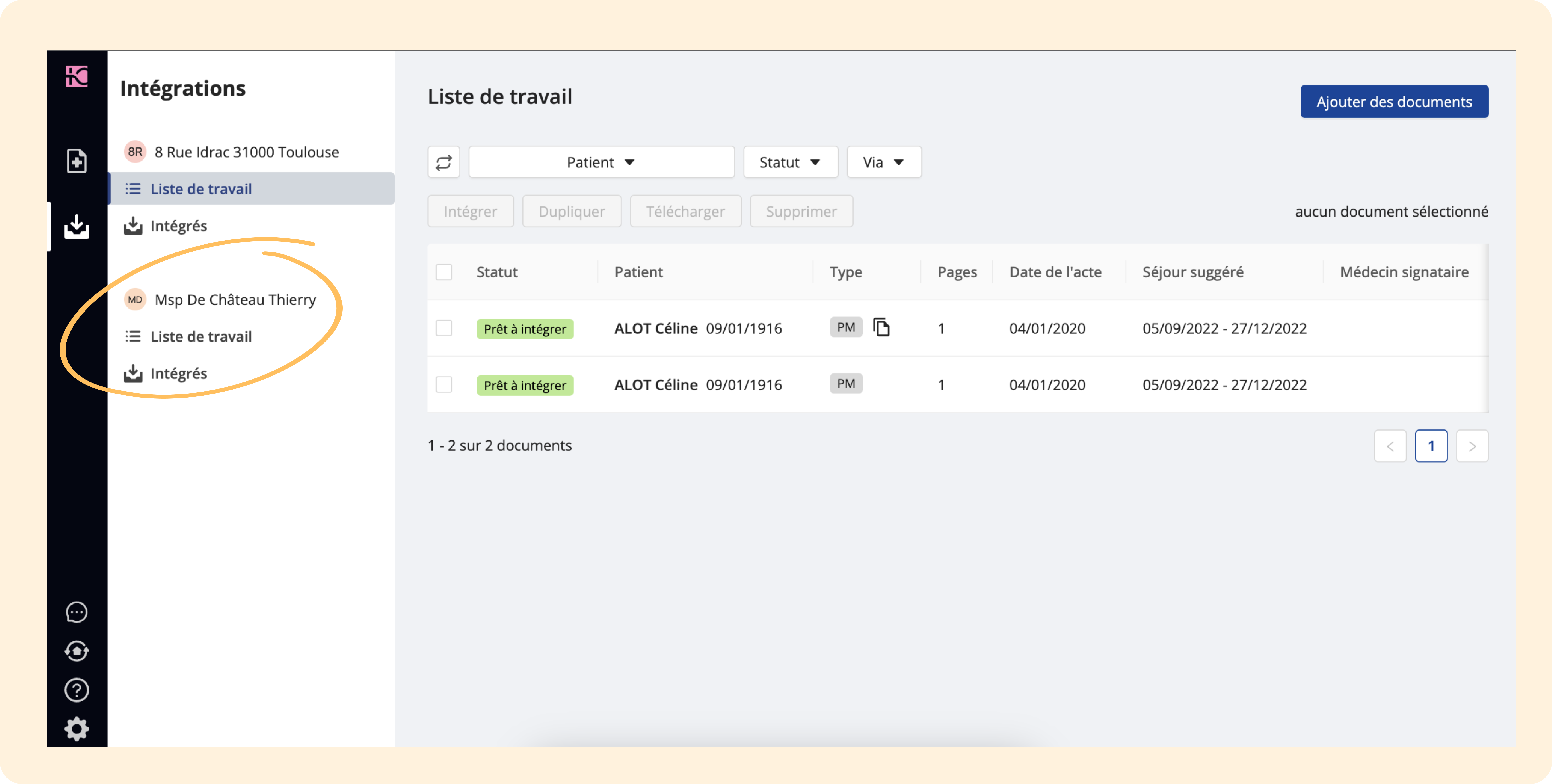Check the second ALOT Céline row checkbox
The image size is (1552, 784).
(x=444, y=384)
